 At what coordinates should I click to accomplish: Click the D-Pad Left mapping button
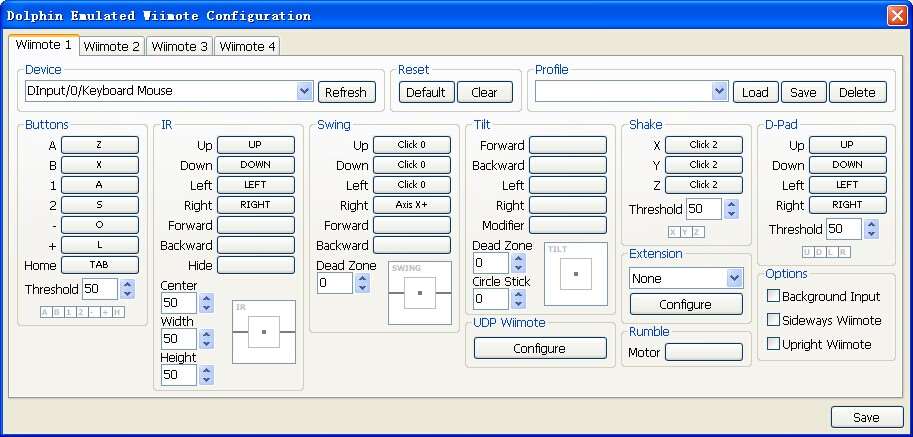click(x=848, y=185)
